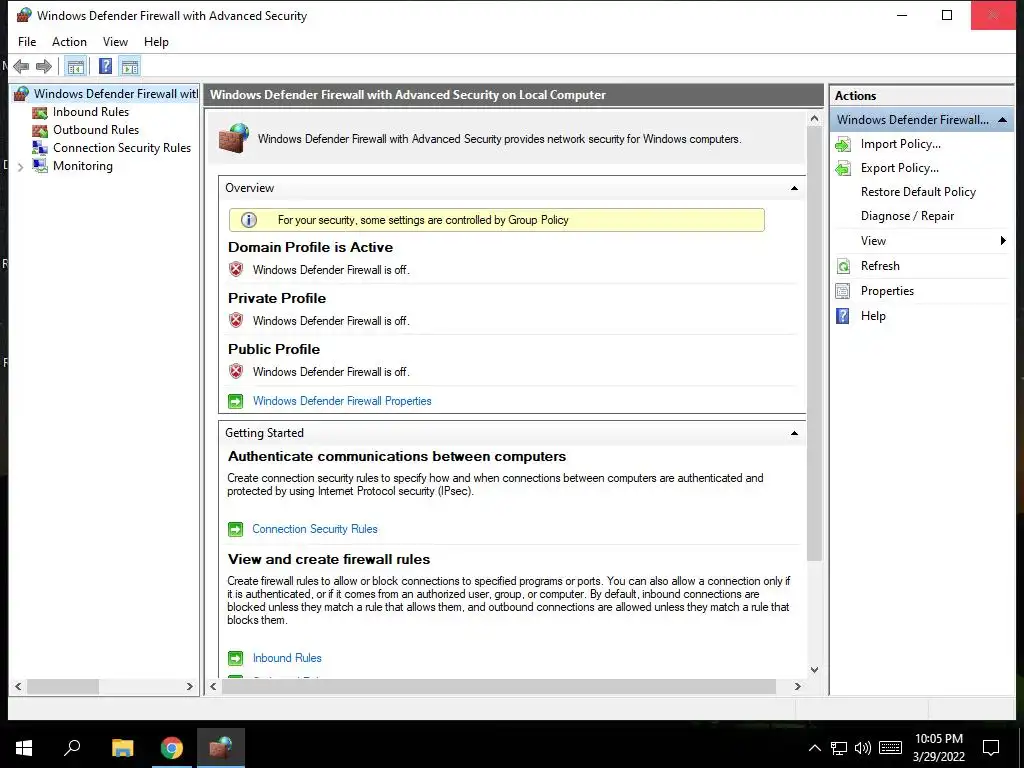Choose Restore Default Policy action
The image size is (1024, 768).
click(918, 192)
